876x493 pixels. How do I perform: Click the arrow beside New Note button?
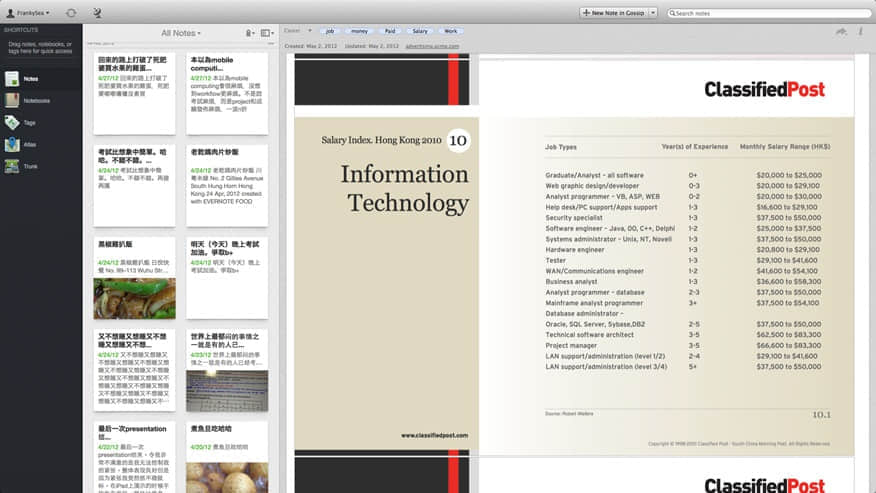click(x=653, y=13)
